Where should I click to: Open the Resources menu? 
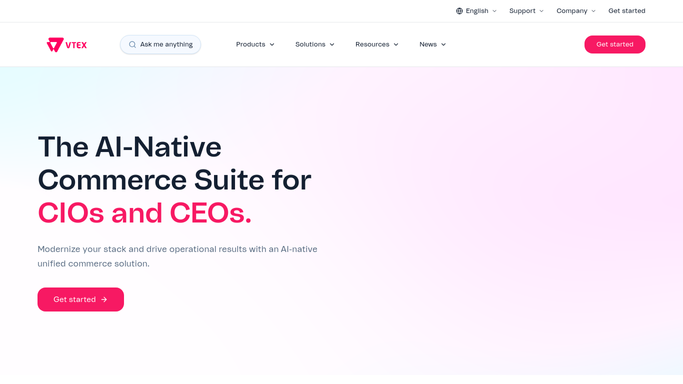tap(377, 44)
